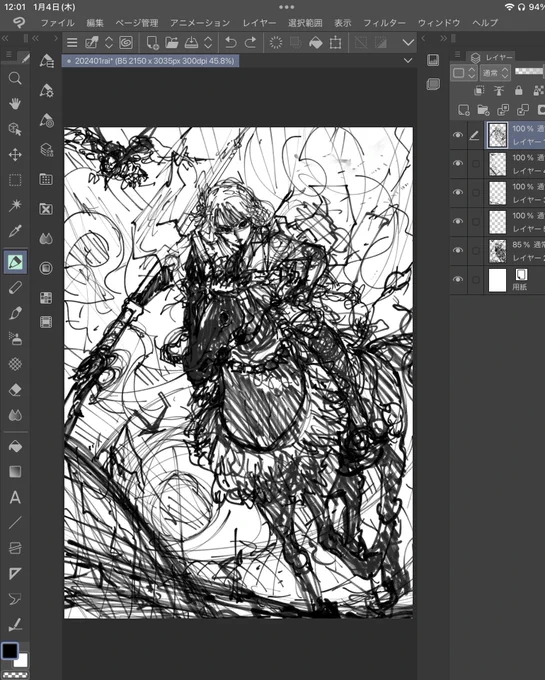Click Save icon in command bar
545x680 pixels.
pos(191,42)
